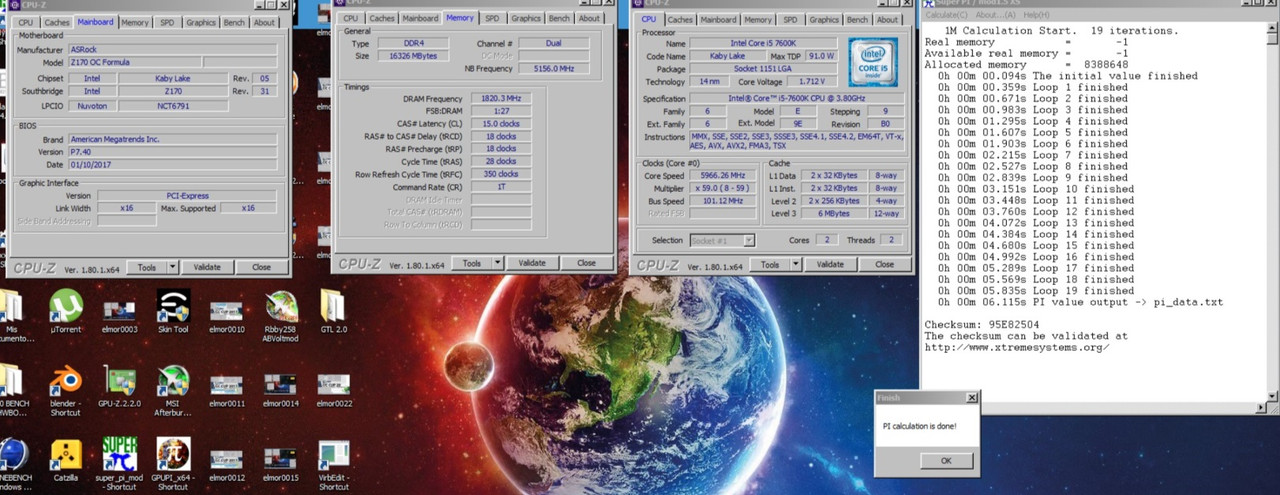Select Bench tab in the CPU CPU-Z window

(857, 19)
